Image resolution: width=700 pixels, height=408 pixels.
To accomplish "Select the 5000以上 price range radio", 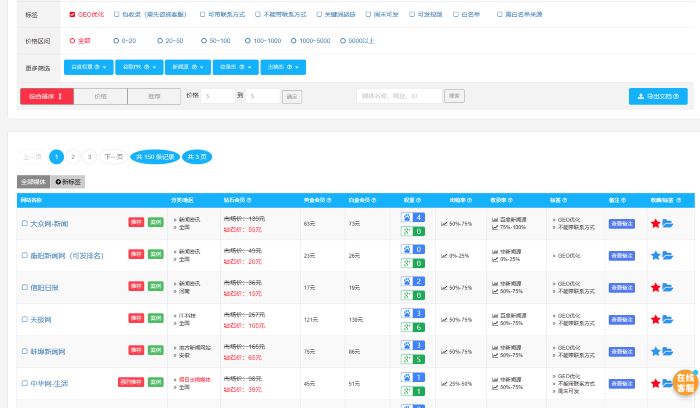I will [x=342, y=41].
